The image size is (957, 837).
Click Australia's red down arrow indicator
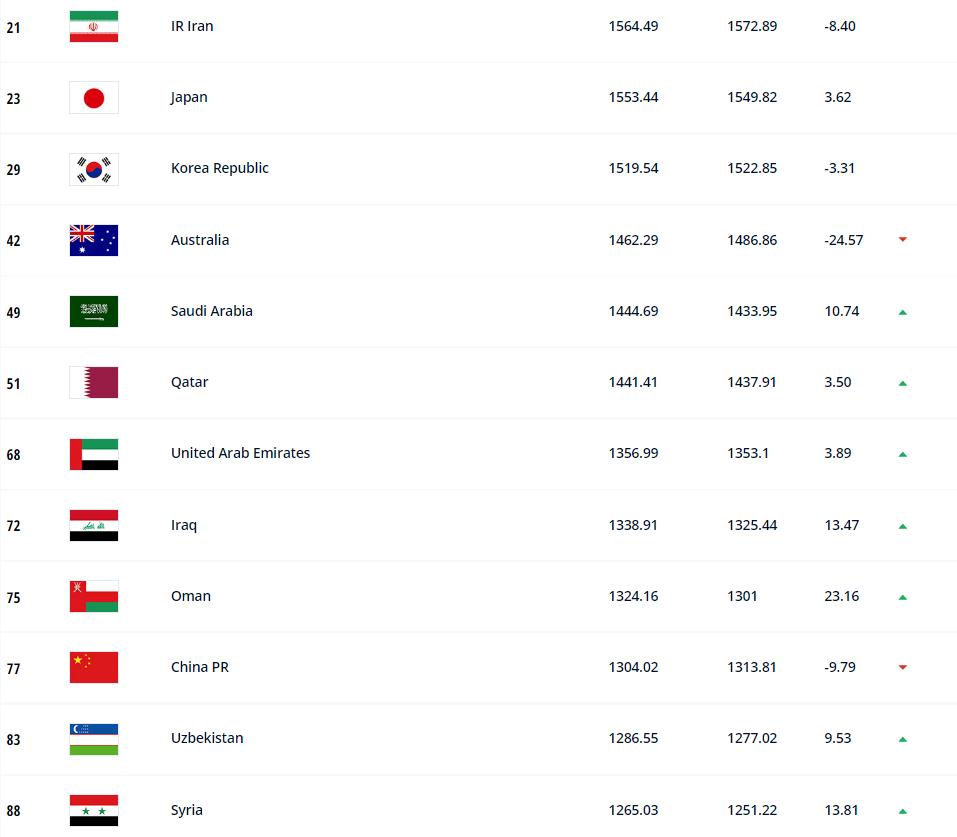pos(903,239)
